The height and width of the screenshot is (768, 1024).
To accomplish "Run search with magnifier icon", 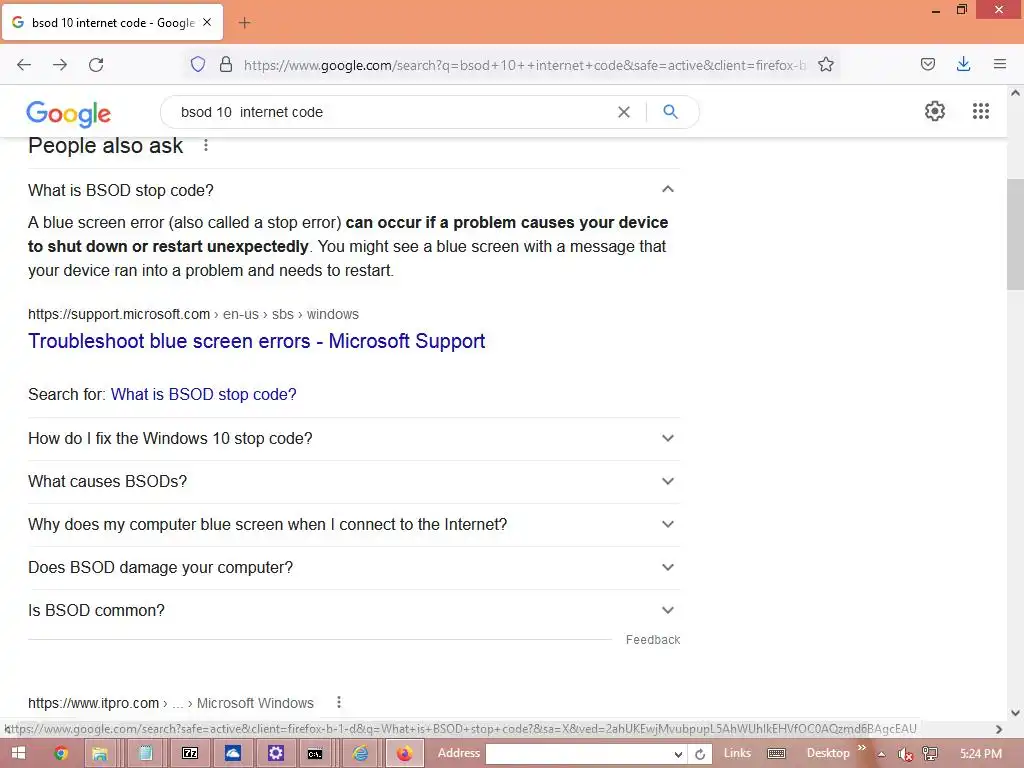I will [670, 112].
